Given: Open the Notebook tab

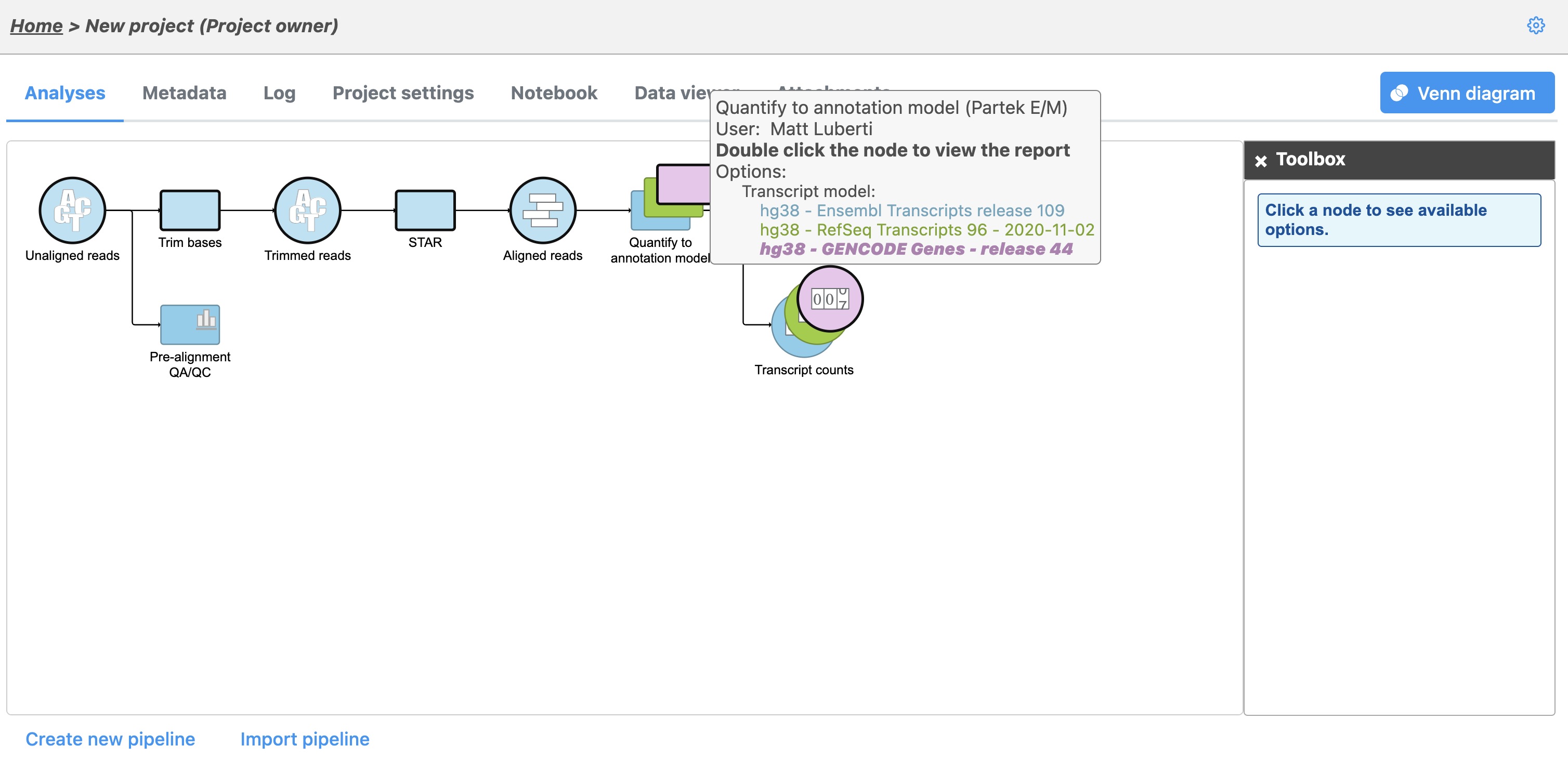Looking at the screenshot, I should pos(553,93).
